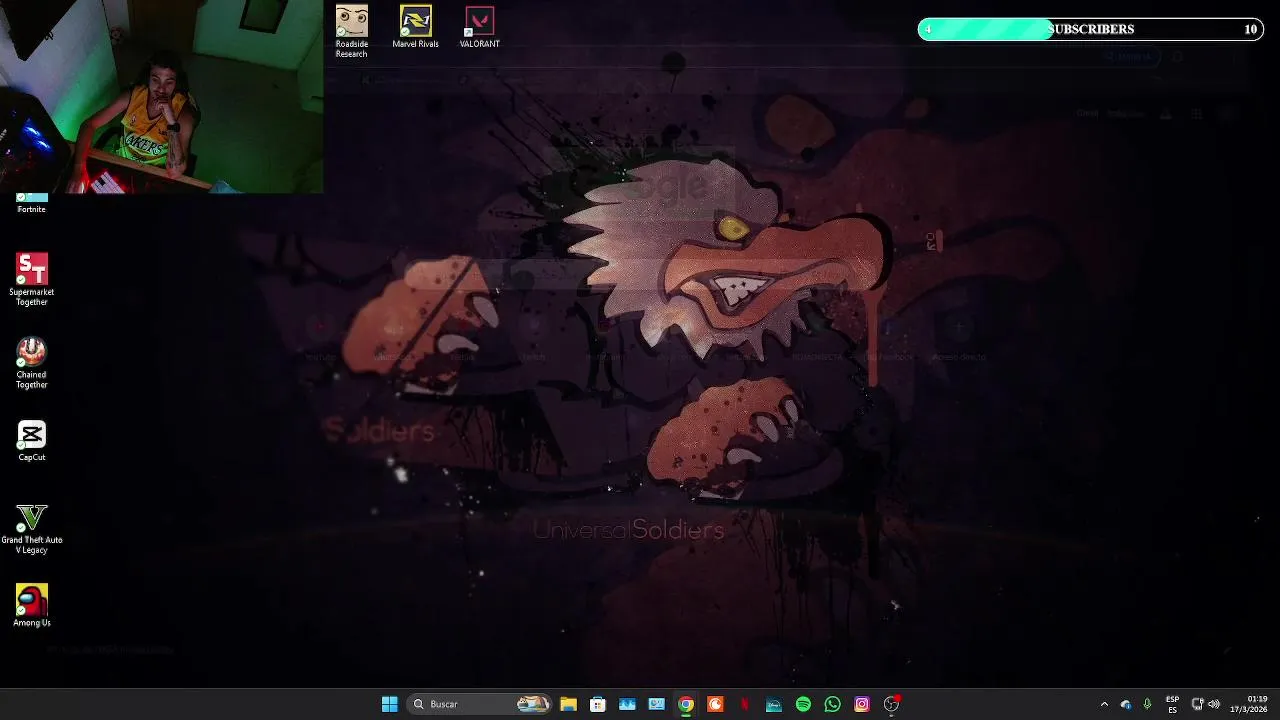Click the volume speaker tray icon
Viewport: 1280px width, 720px height.
tap(1214, 704)
